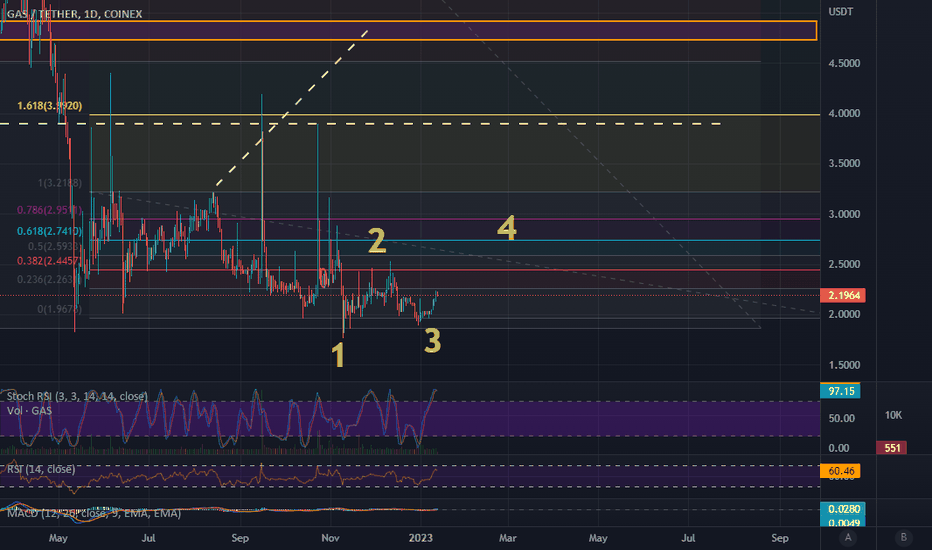Click the purple 0.786 Fibonacci level label
This screenshot has height=550, width=932.
[49, 210]
